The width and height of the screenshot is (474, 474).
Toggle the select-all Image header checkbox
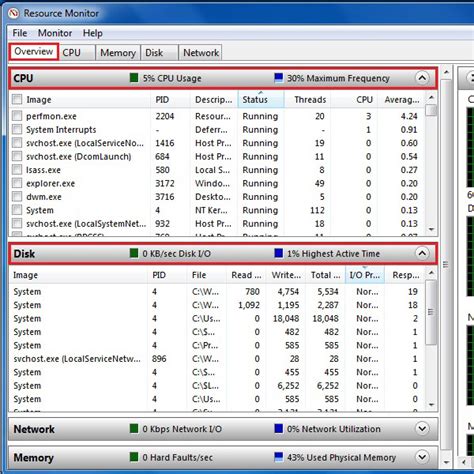point(17,99)
